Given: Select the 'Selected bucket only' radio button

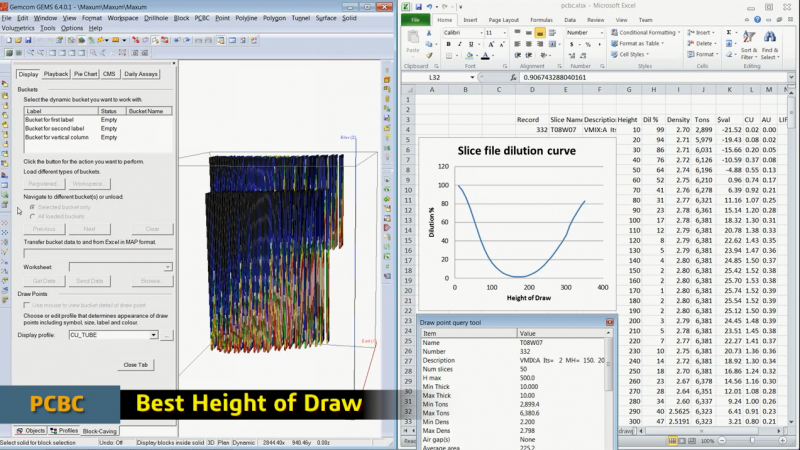Looking at the screenshot, I should click(32, 207).
